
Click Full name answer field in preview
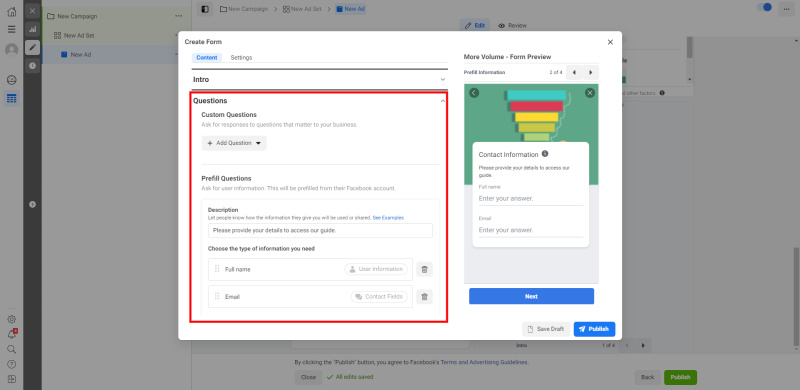point(531,199)
